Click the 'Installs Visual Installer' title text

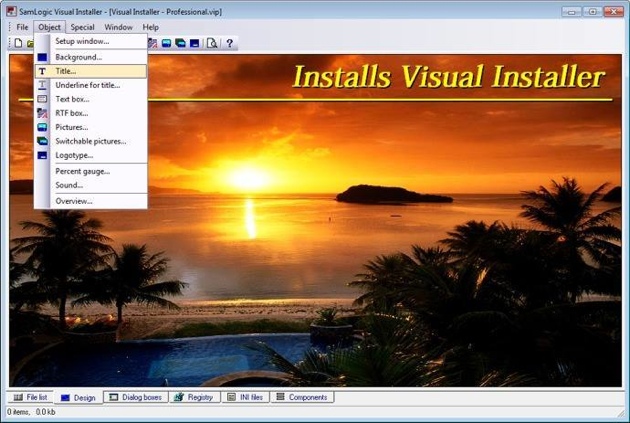[x=449, y=76]
